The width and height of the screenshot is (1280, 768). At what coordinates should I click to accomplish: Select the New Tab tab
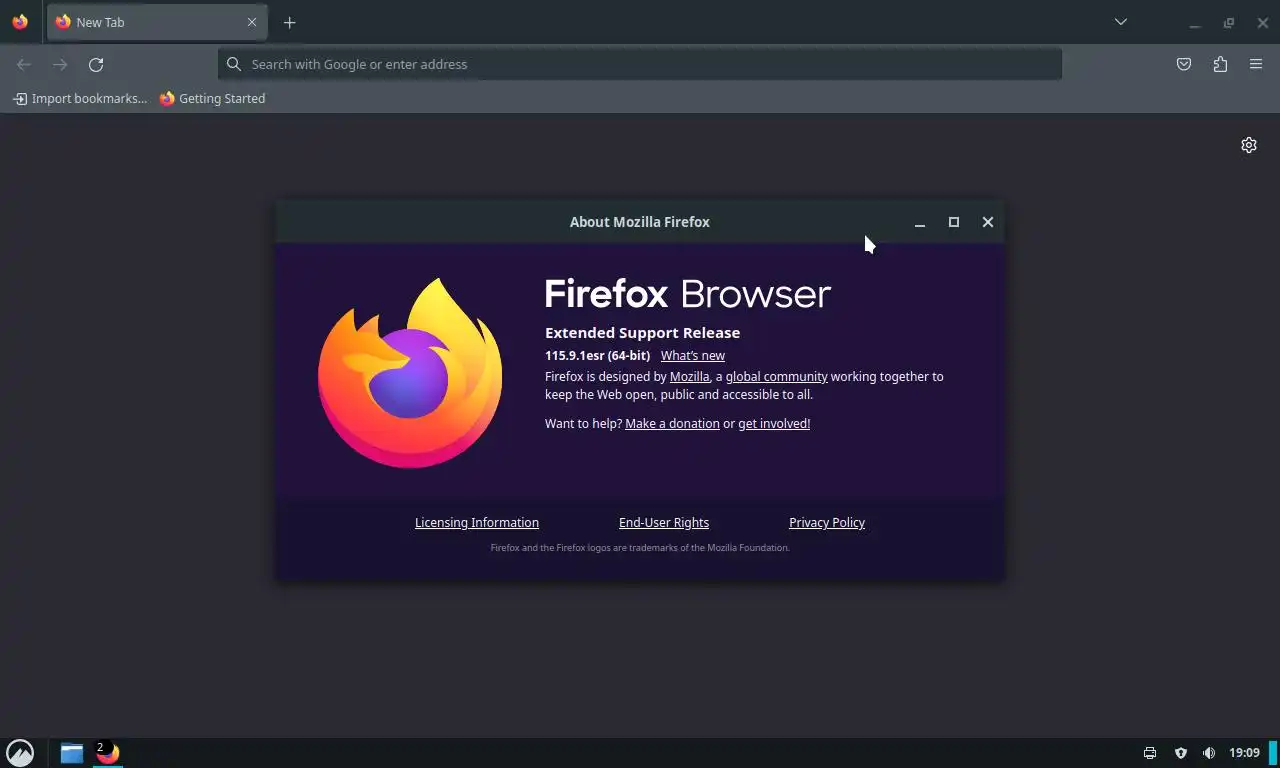tap(157, 22)
